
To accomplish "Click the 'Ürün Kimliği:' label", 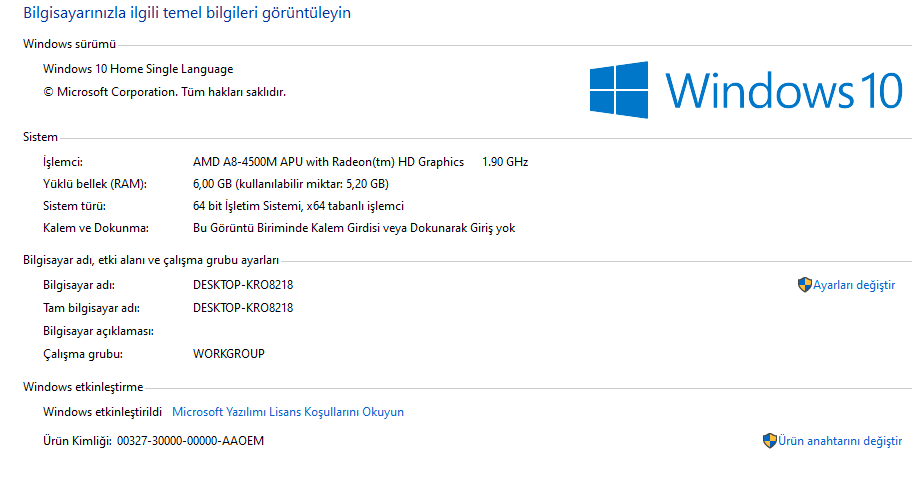I will click(x=77, y=441).
